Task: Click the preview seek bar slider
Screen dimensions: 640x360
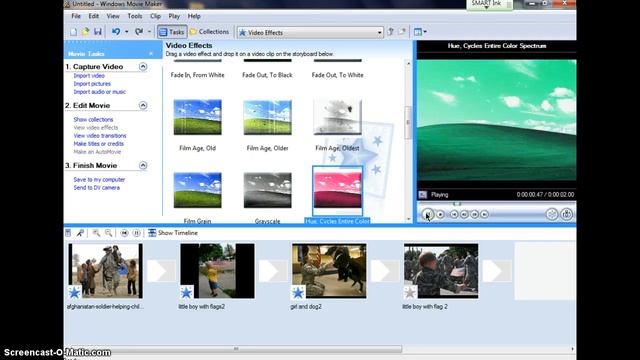Action: pyautogui.click(x=457, y=203)
